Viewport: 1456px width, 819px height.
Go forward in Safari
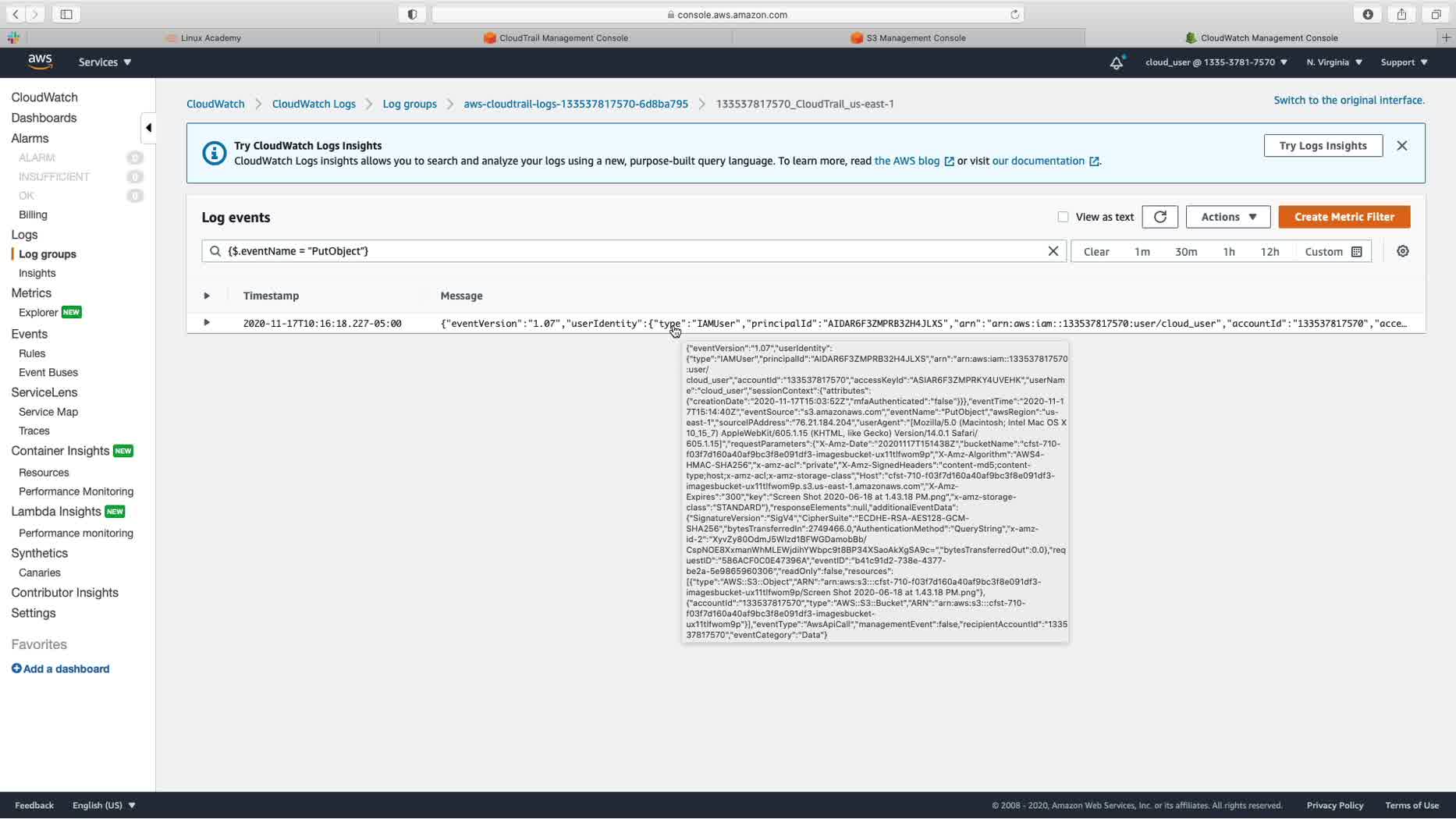[x=35, y=14]
